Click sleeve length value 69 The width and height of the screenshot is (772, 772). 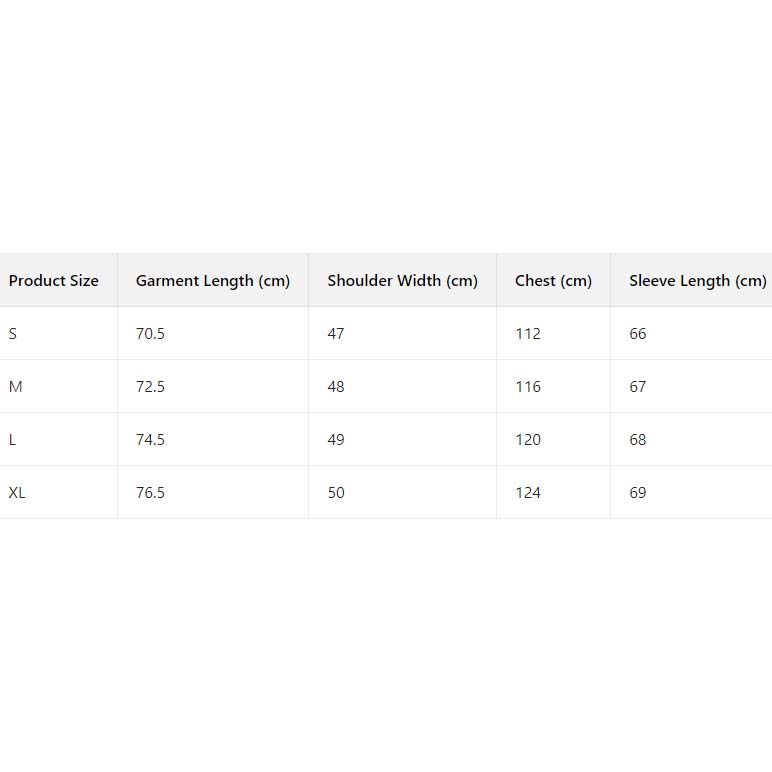coord(638,493)
